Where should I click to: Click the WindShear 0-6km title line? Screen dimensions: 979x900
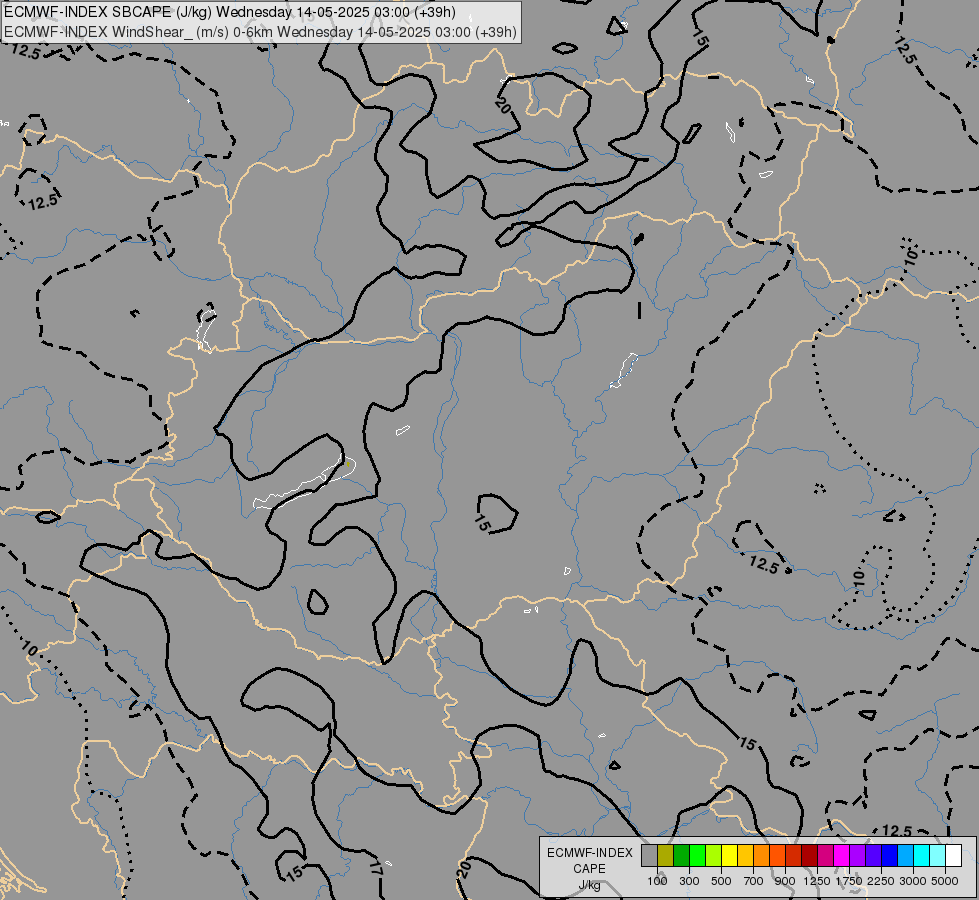click(x=260, y=31)
